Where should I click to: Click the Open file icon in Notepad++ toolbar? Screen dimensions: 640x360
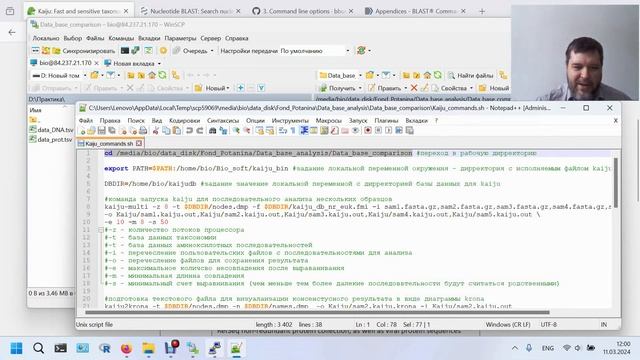click(91, 131)
